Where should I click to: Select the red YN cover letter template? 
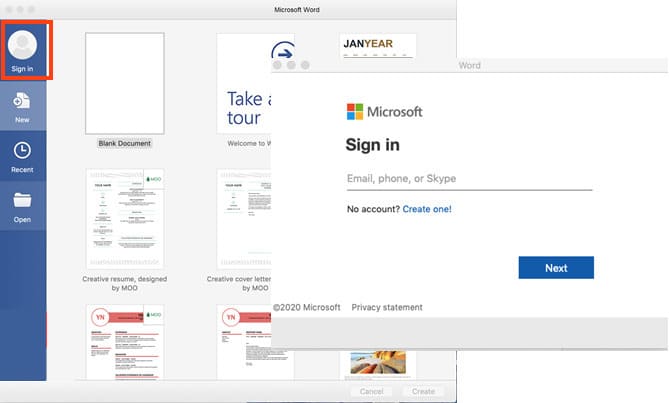pos(244,342)
